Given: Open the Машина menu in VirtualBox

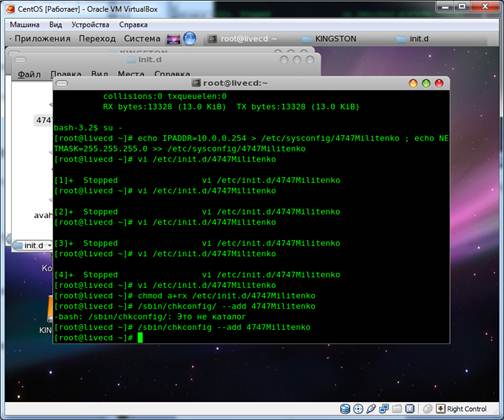Looking at the screenshot, I should 24,25.
